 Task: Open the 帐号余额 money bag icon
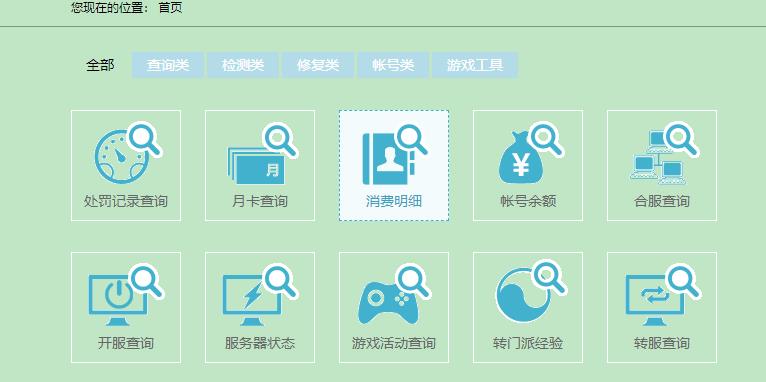tap(531, 154)
